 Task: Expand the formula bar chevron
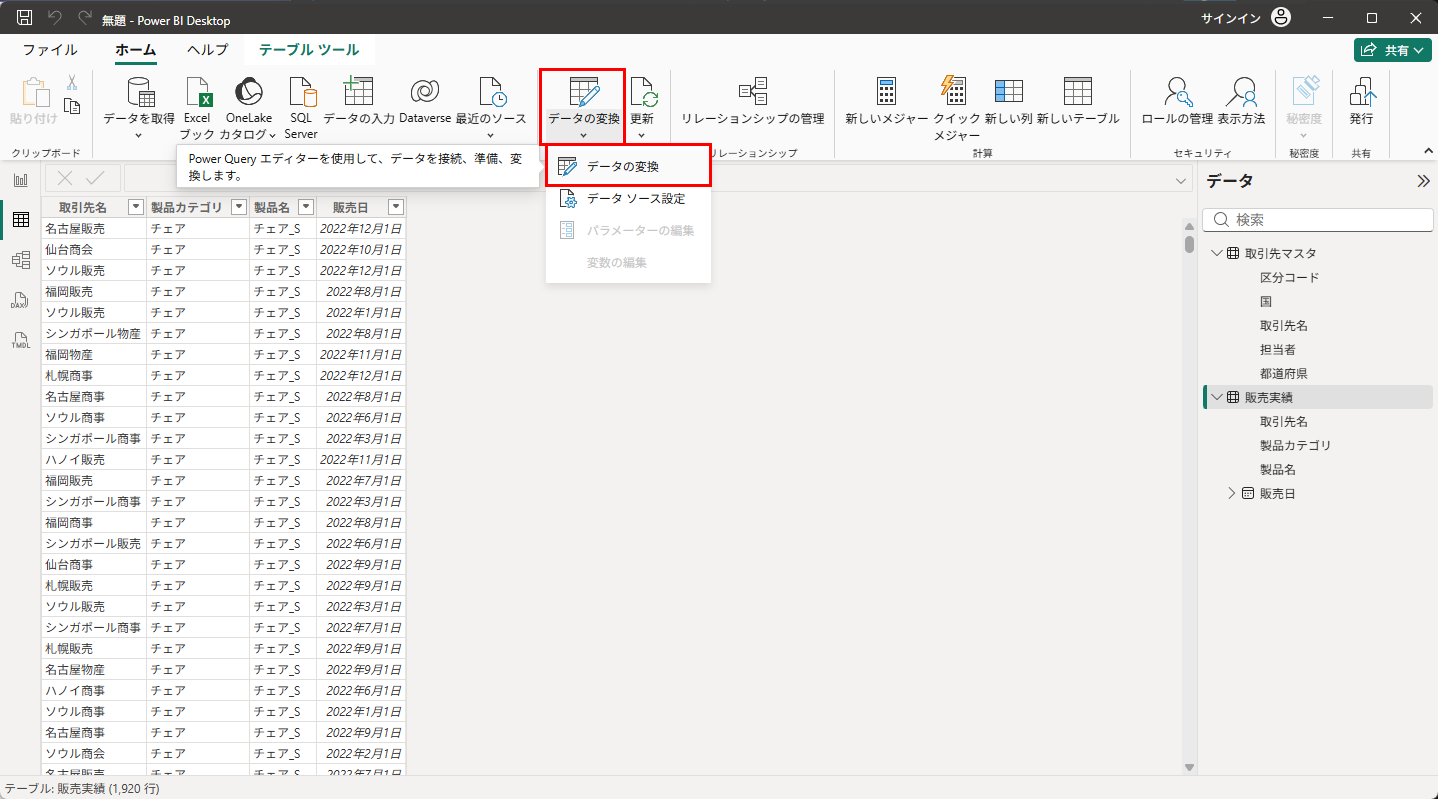pyautogui.click(x=1180, y=180)
